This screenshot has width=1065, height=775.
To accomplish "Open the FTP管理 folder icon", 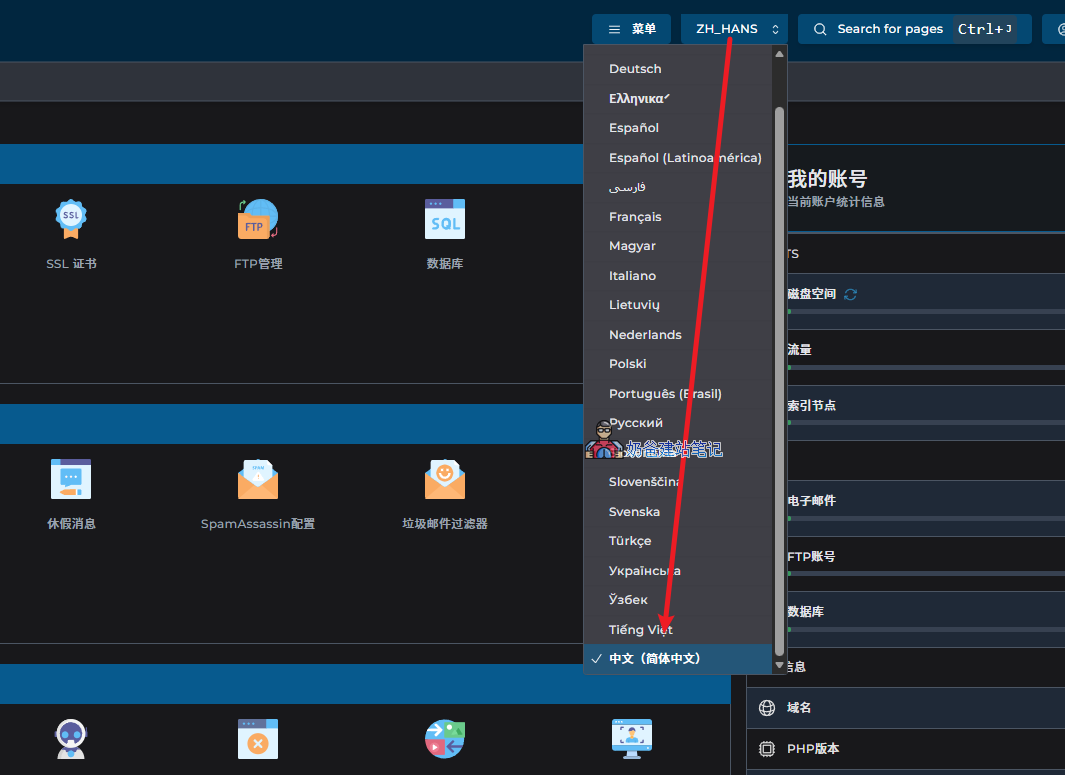I will click(257, 218).
